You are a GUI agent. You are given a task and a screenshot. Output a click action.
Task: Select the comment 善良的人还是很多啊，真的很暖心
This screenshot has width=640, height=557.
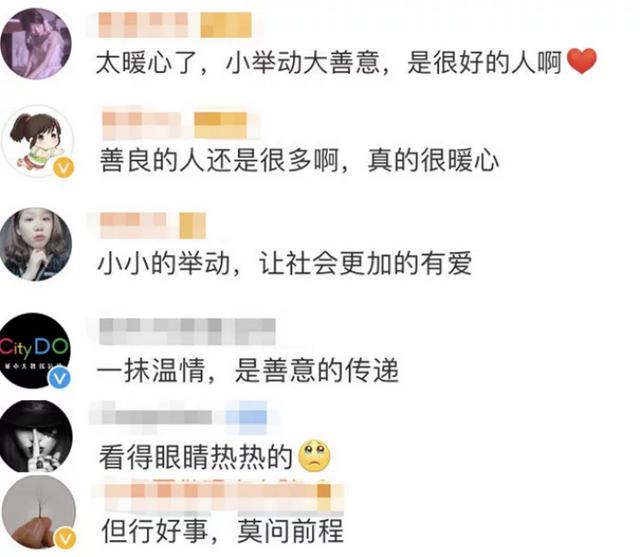[x=299, y=160]
